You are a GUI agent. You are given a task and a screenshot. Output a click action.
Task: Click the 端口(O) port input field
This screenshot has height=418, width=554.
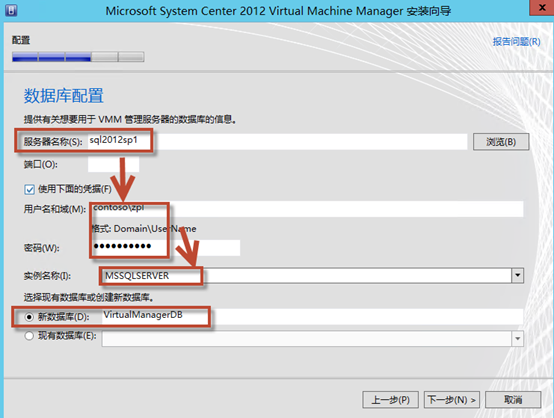tap(113, 164)
